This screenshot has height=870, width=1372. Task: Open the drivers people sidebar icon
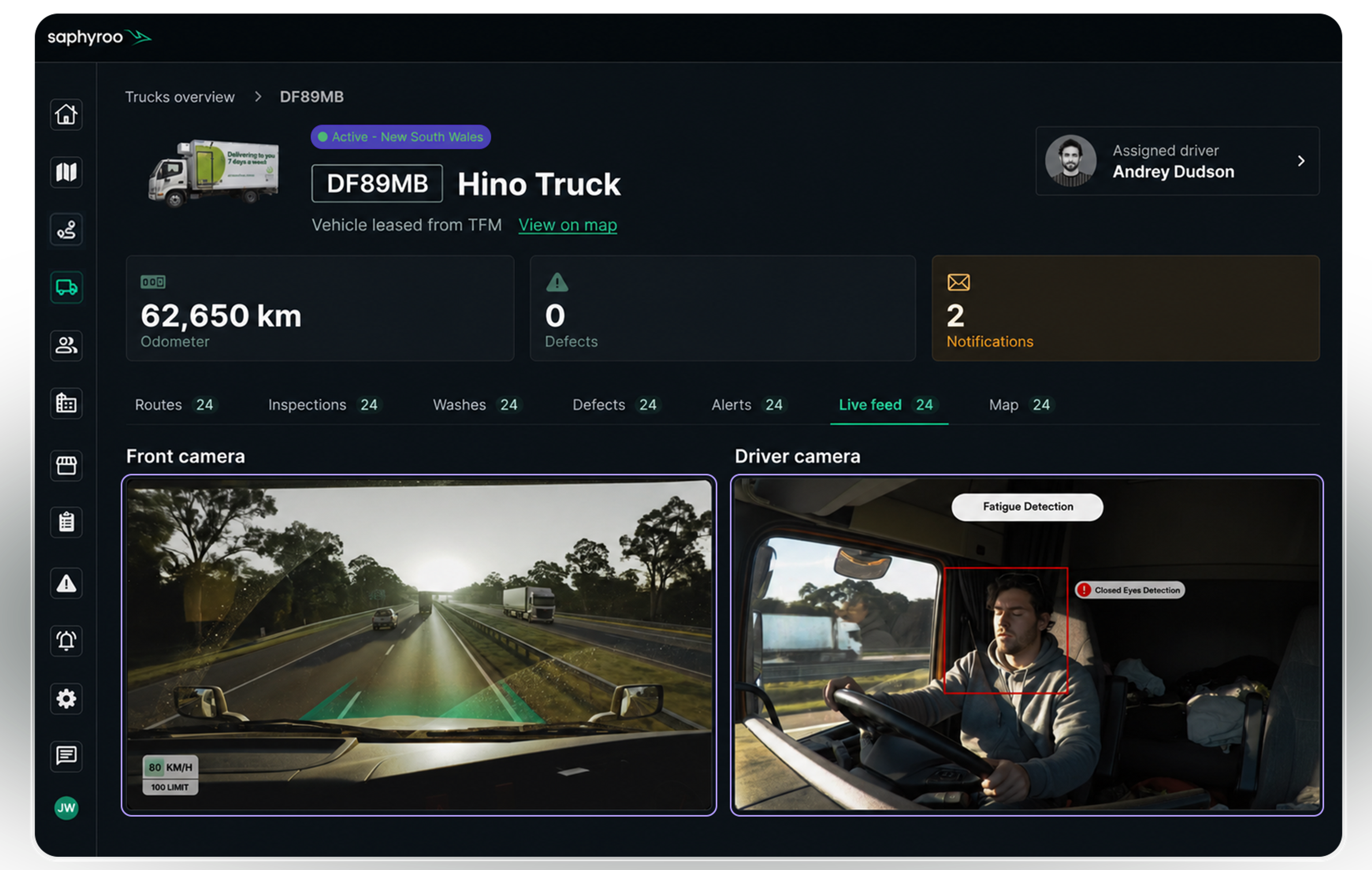point(66,345)
